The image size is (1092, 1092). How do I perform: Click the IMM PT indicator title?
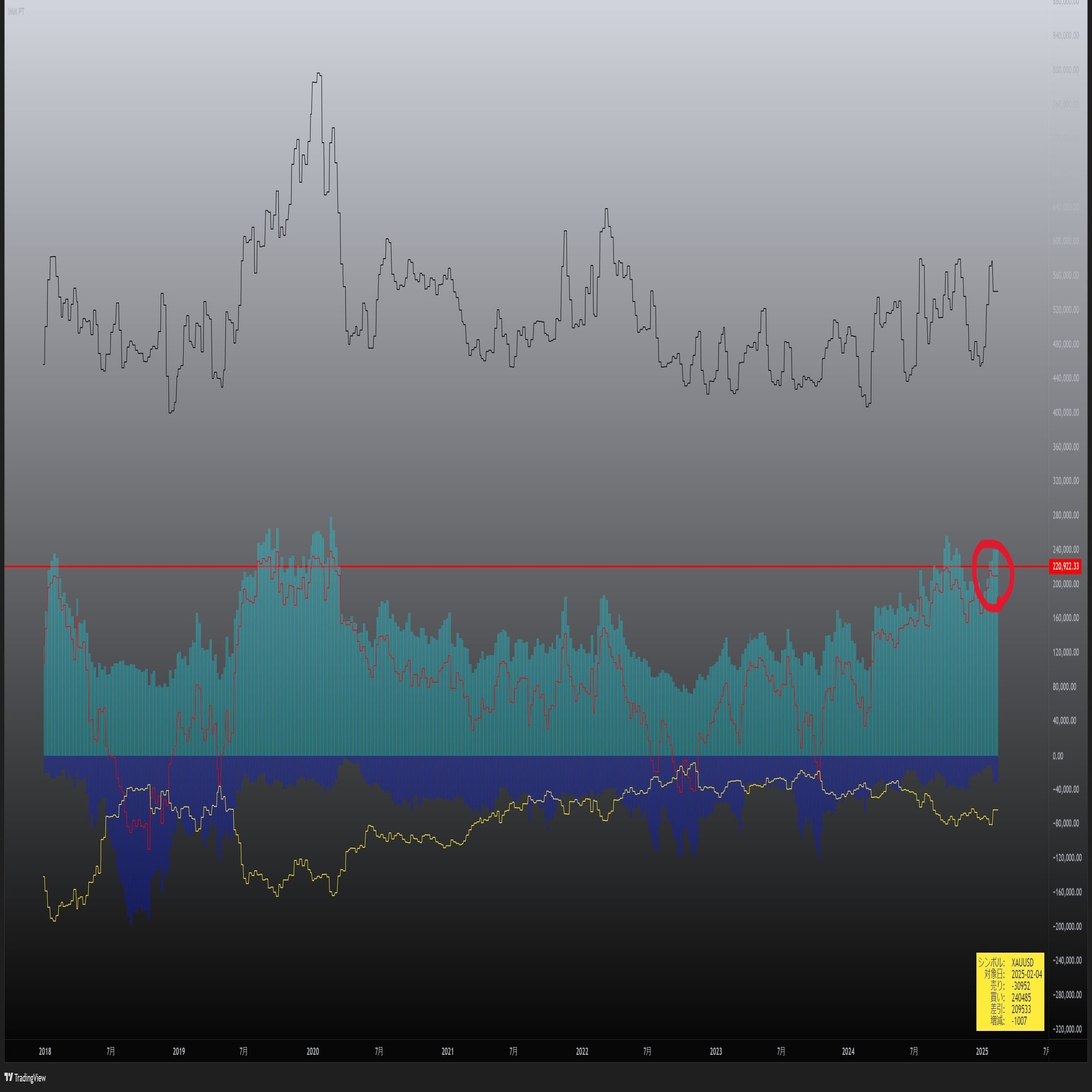(x=16, y=12)
